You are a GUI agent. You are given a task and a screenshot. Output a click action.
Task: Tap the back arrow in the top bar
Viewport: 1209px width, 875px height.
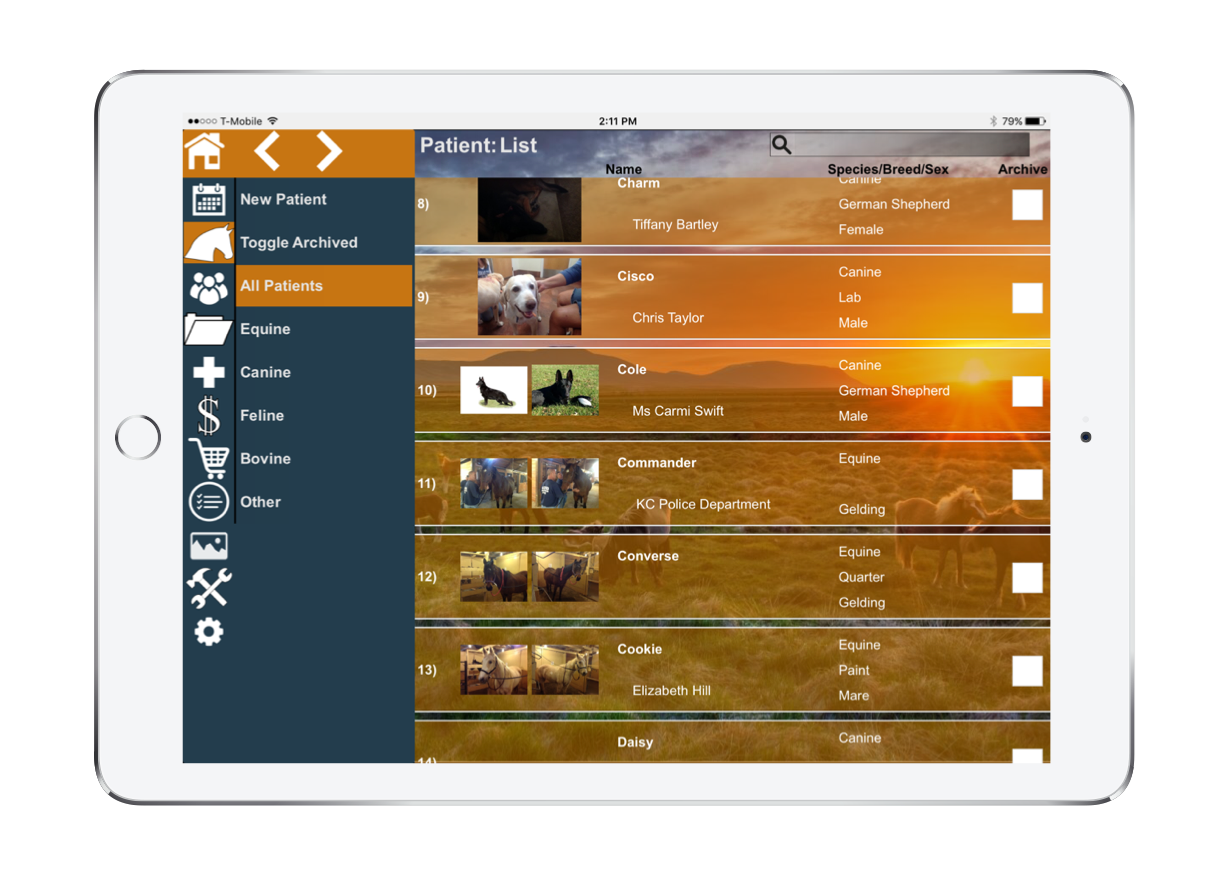(267, 152)
